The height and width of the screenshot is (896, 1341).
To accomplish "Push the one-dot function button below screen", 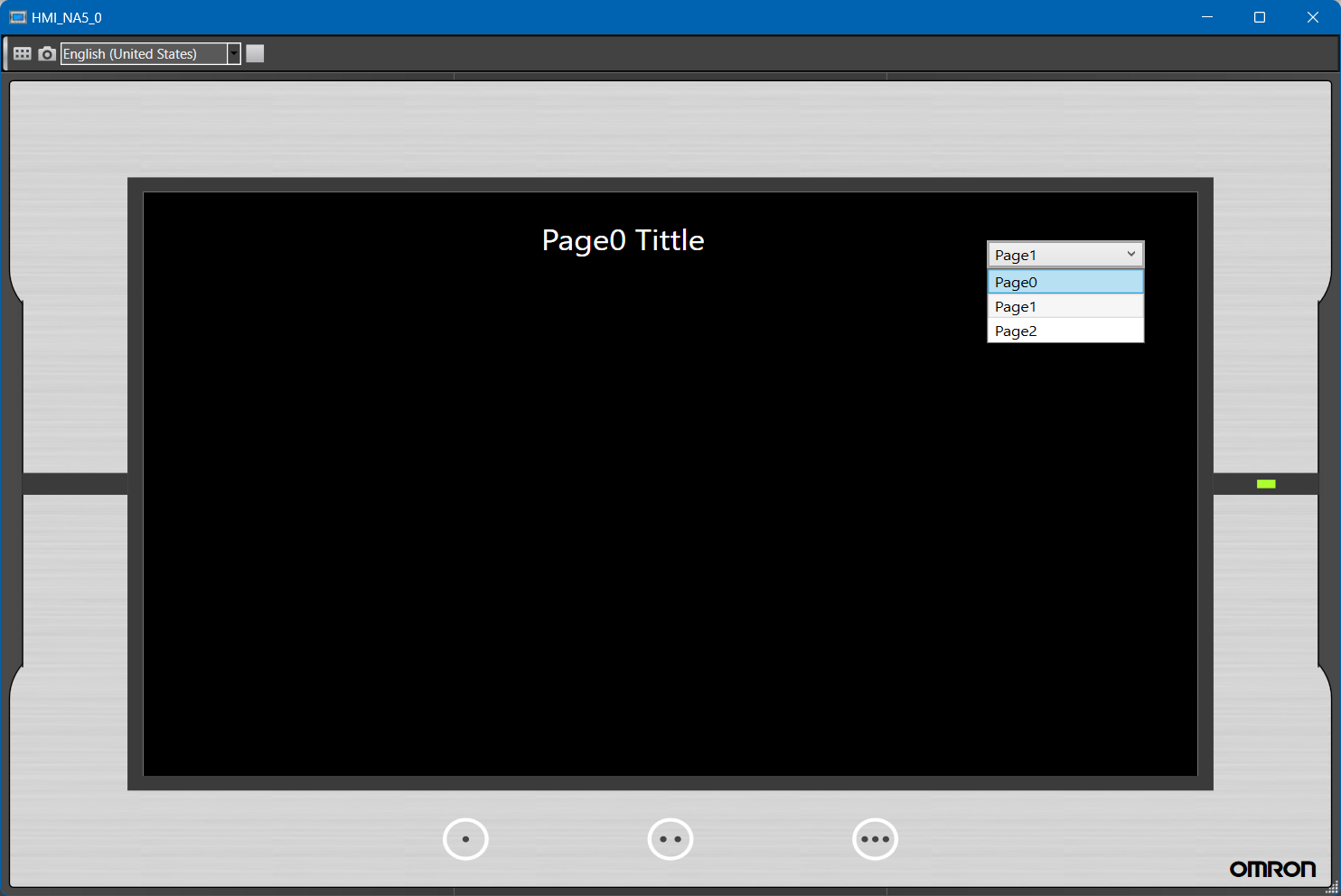I will coord(465,839).
